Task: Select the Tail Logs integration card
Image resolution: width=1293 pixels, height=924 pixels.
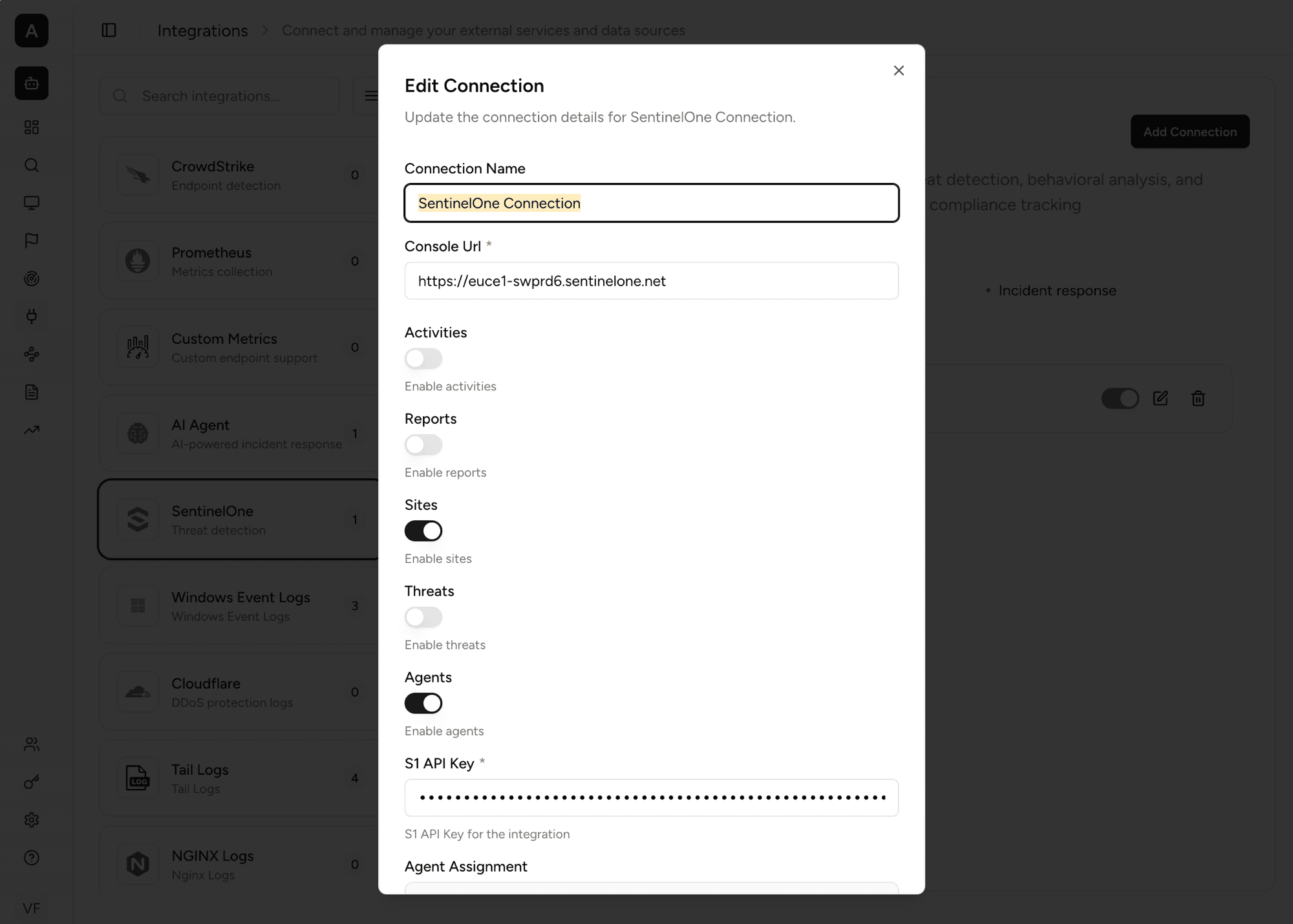Action: 239,778
